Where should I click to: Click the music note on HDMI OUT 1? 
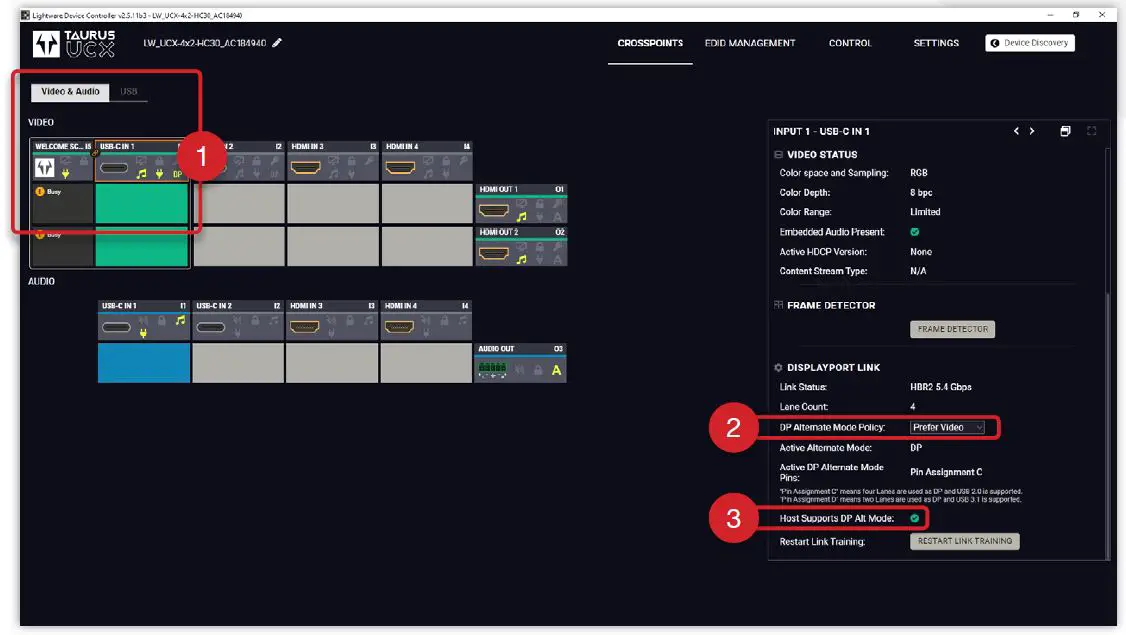coord(522,216)
